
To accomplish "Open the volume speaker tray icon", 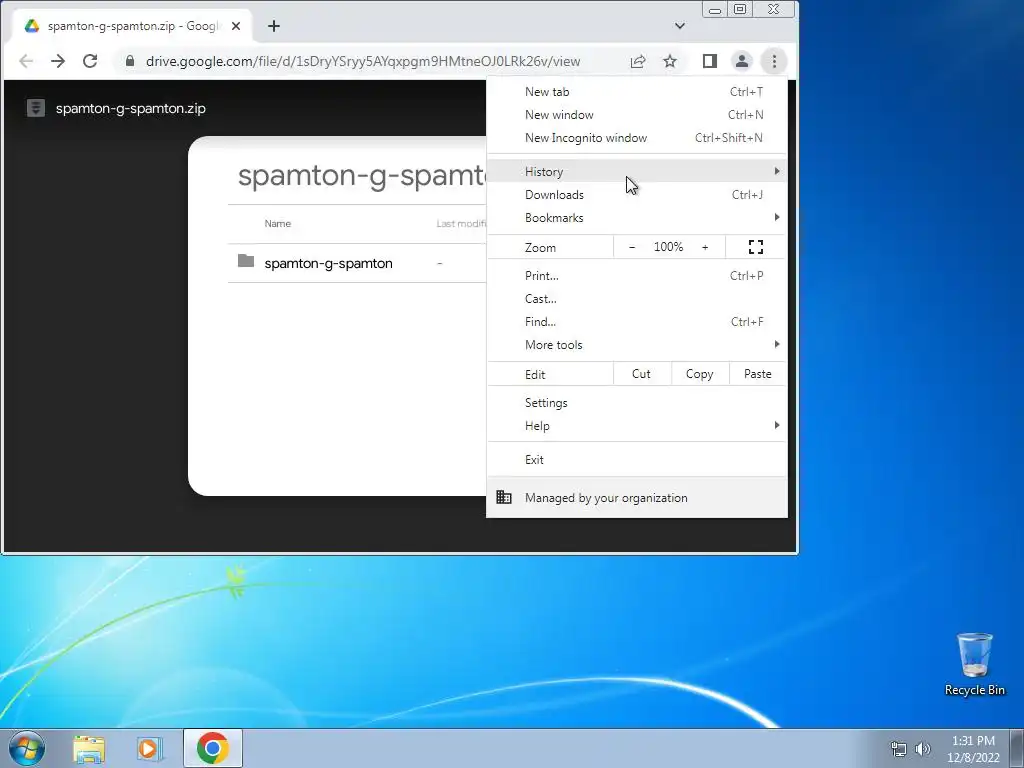I will click(x=923, y=749).
